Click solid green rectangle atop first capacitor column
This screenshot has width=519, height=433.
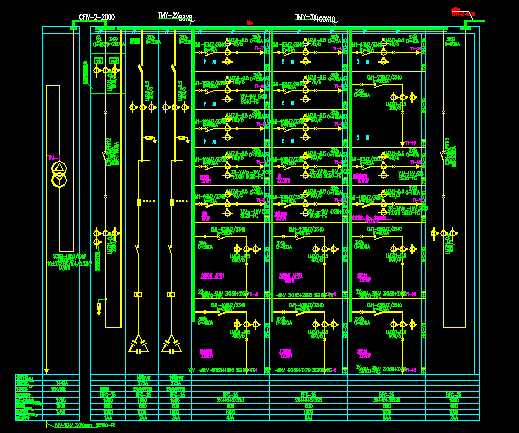135,41
